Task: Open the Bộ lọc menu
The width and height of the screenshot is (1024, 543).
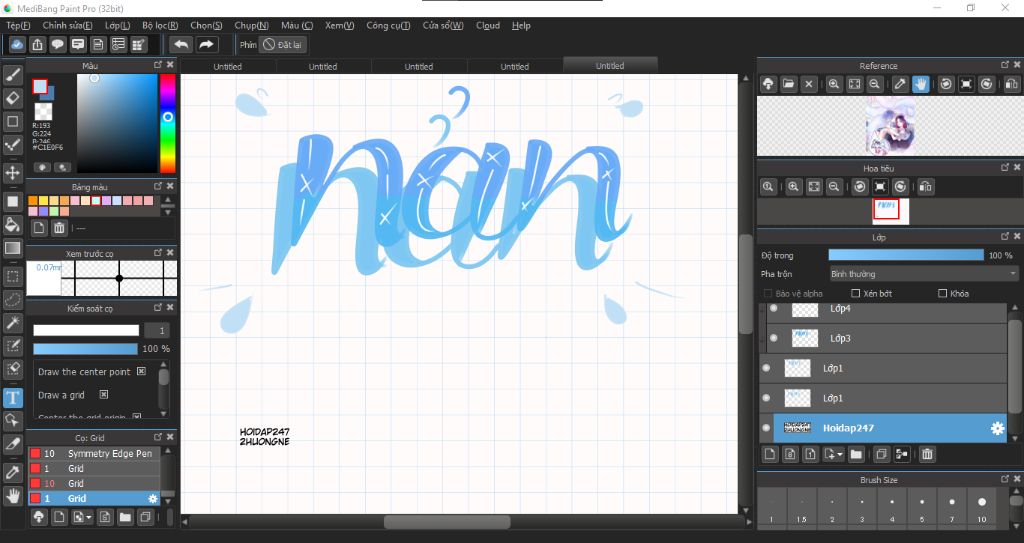Action: pyautogui.click(x=160, y=25)
